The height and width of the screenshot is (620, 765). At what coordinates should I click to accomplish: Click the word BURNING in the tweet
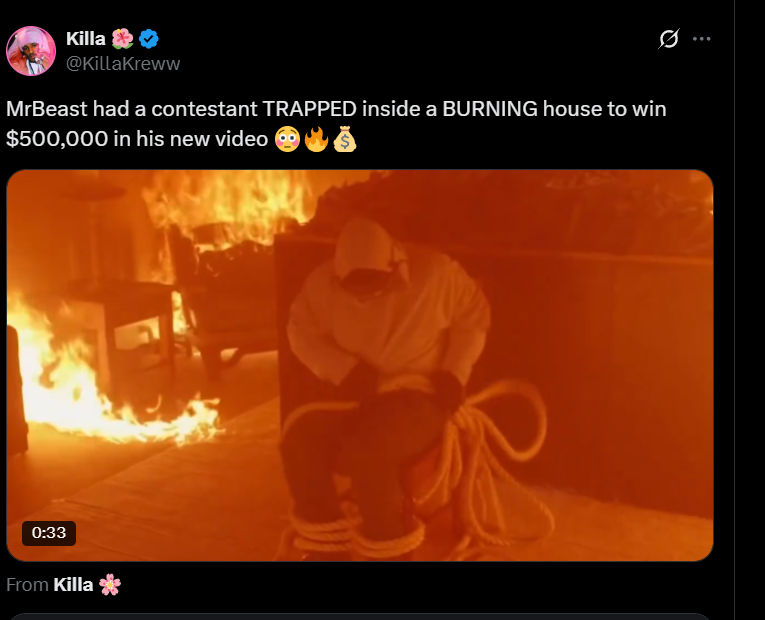click(x=490, y=109)
